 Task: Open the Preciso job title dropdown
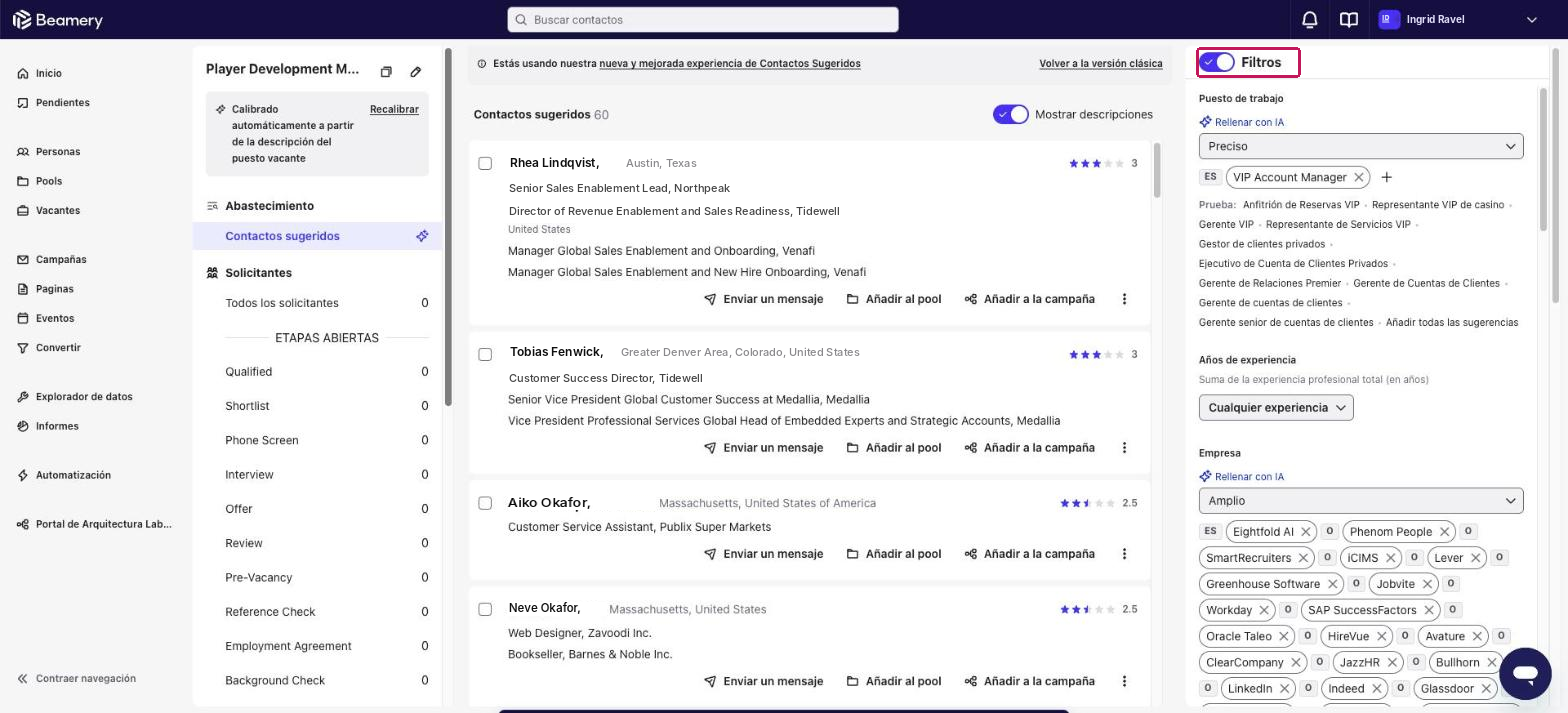[x=1361, y=146]
